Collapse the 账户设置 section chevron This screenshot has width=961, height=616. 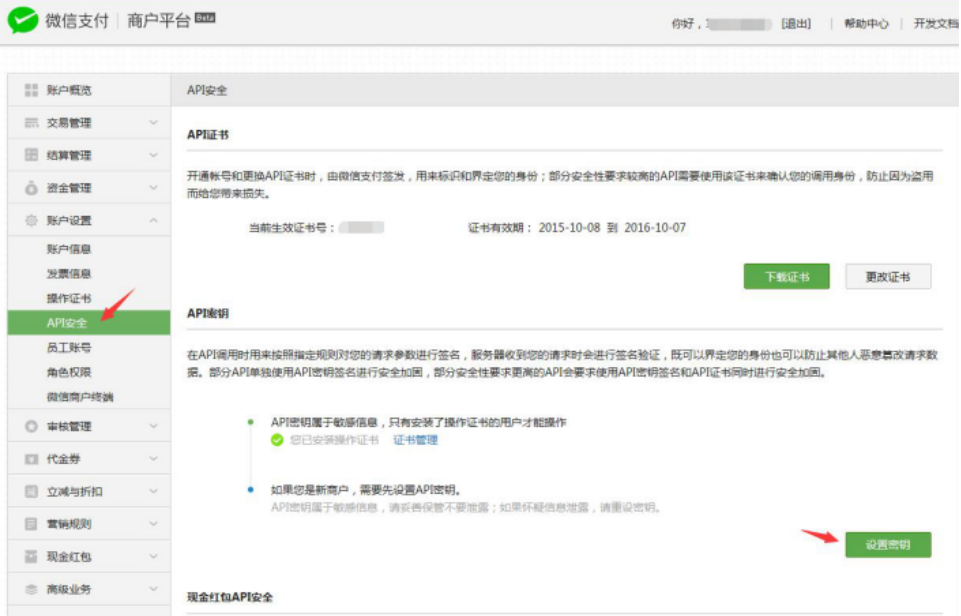tap(153, 221)
